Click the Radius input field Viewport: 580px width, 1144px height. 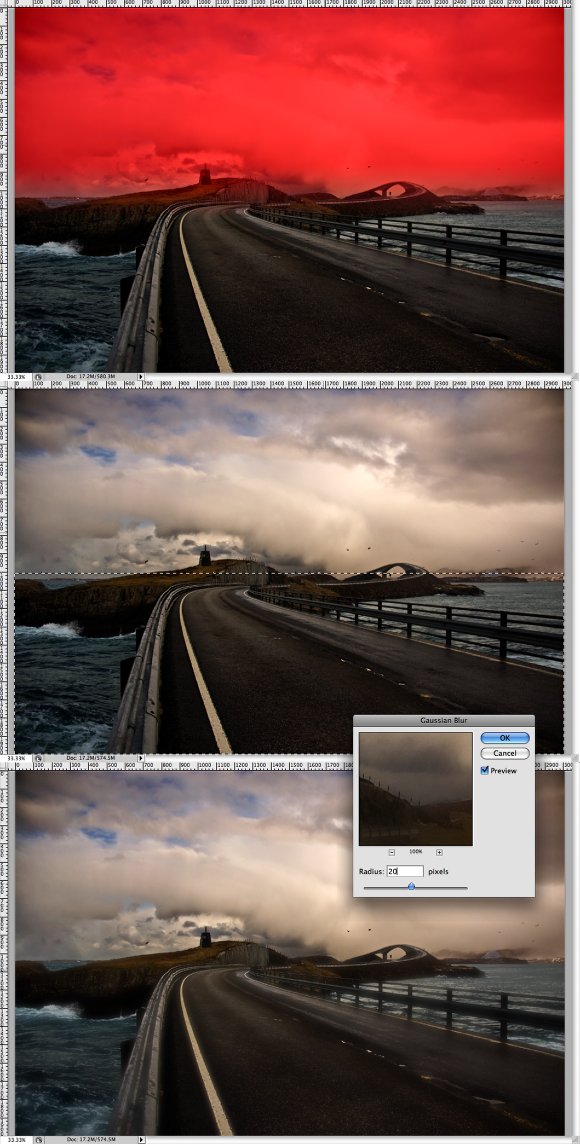[405, 871]
